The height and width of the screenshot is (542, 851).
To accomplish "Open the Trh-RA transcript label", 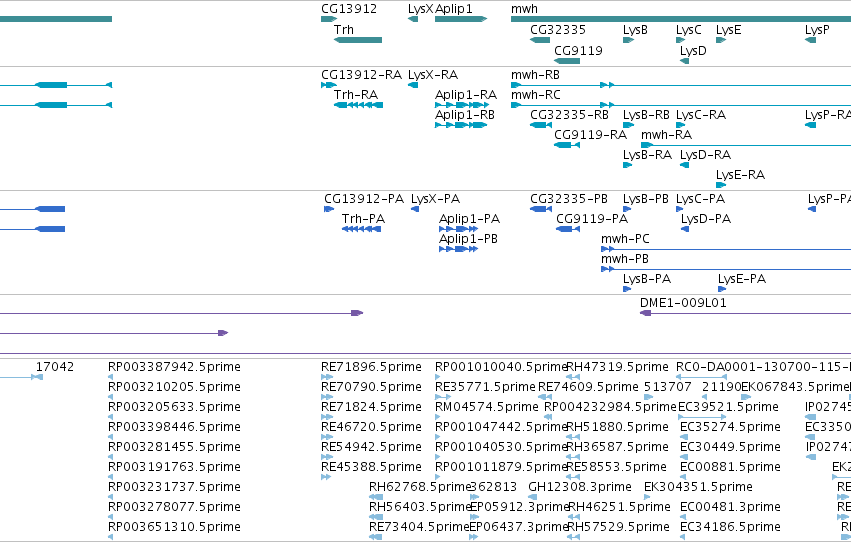I will click(356, 95).
